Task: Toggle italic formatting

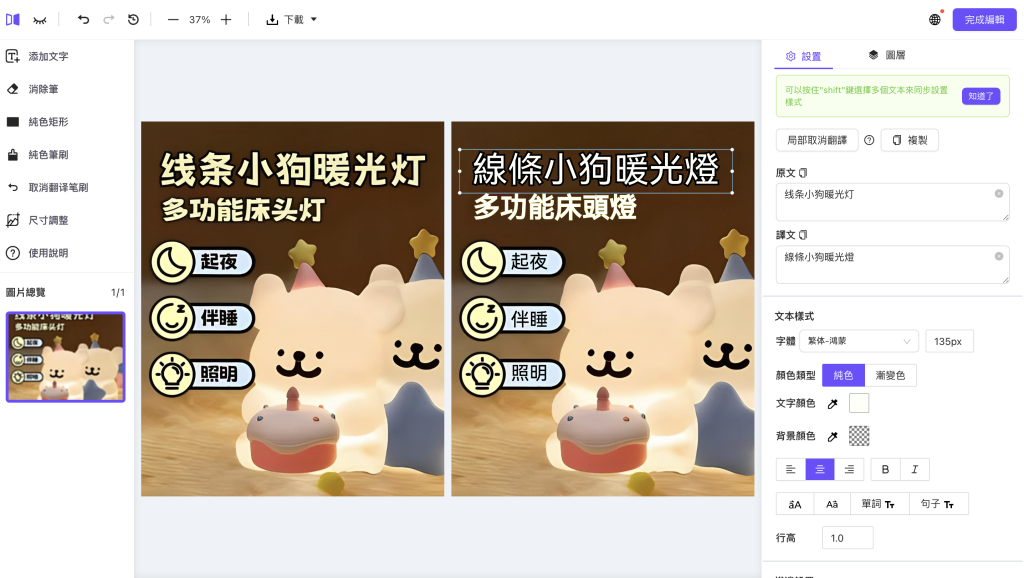Action: point(914,469)
